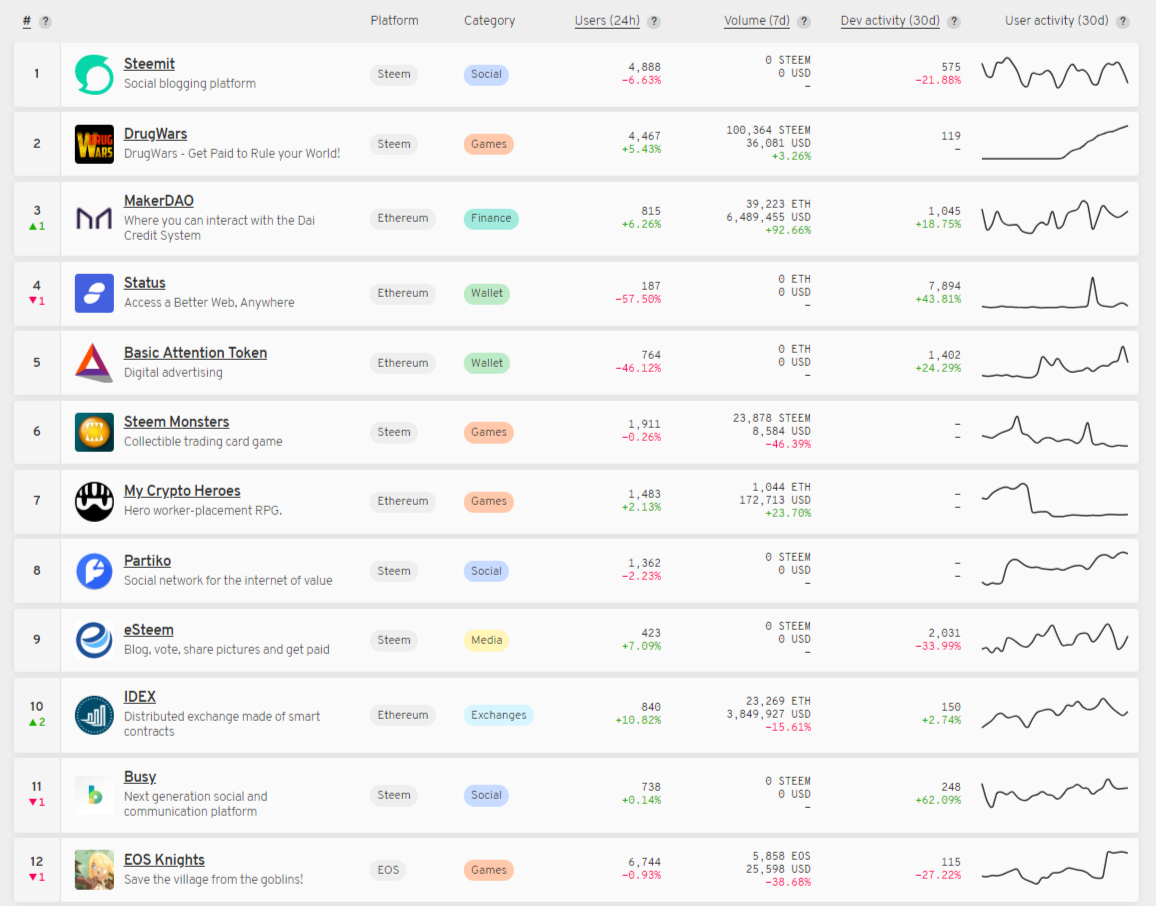Open the IDEX dapp link
Viewport: 1156px width, 906px height.
coord(139,697)
